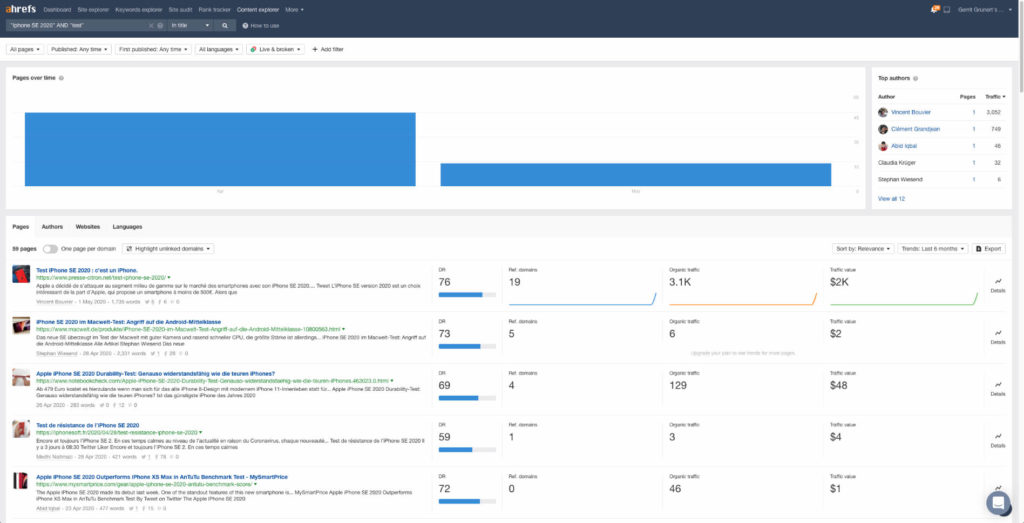Screen dimensions: 1024x523
Task: Click the DR 76 progress bar
Action: (x=467, y=295)
